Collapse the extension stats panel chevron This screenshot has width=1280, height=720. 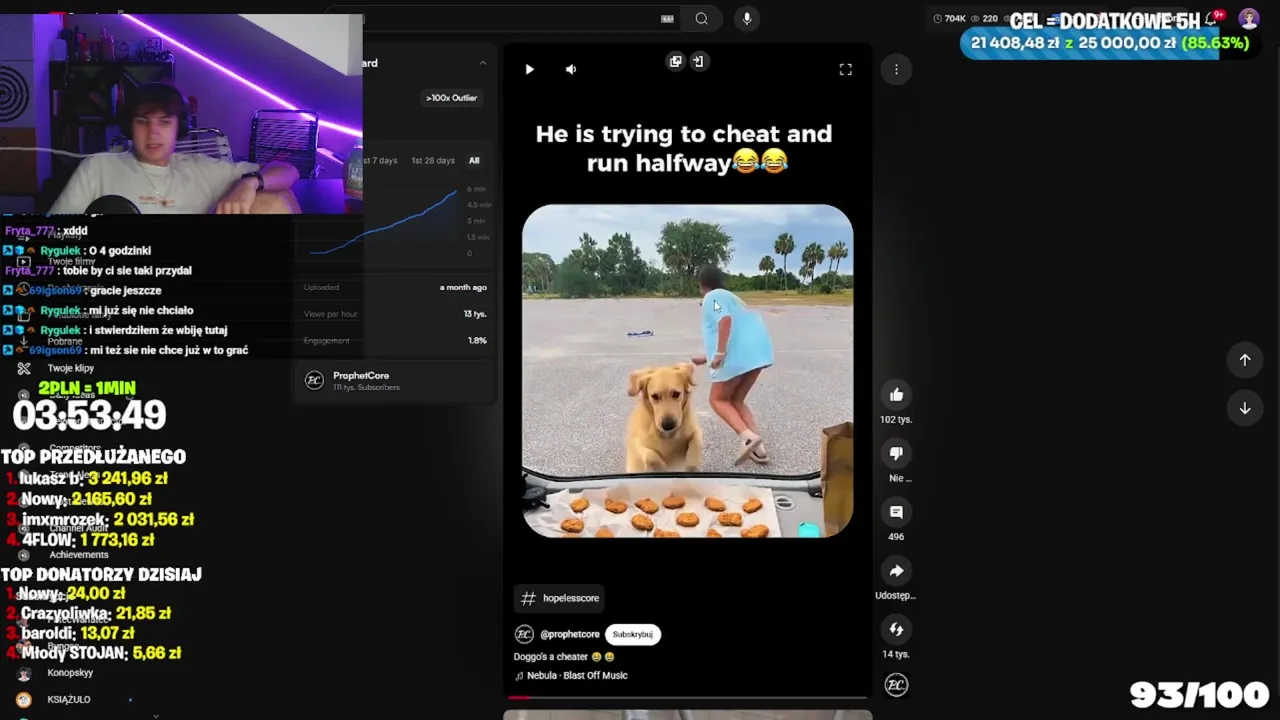click(483, 63)
